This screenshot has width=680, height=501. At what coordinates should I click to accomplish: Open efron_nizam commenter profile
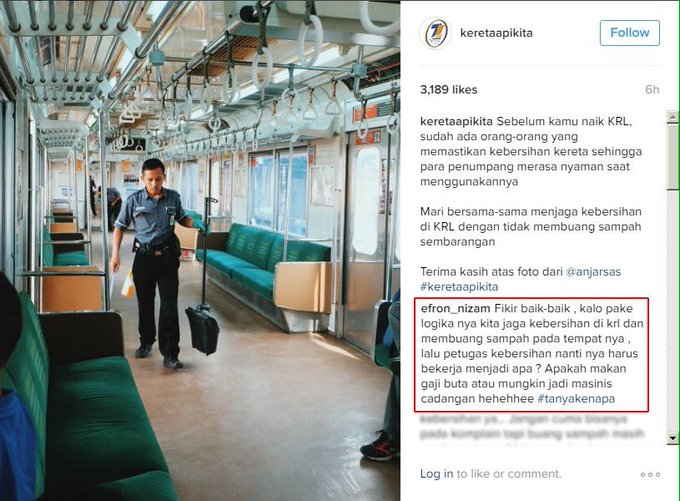pyautogui.click(x=455, y=308)
